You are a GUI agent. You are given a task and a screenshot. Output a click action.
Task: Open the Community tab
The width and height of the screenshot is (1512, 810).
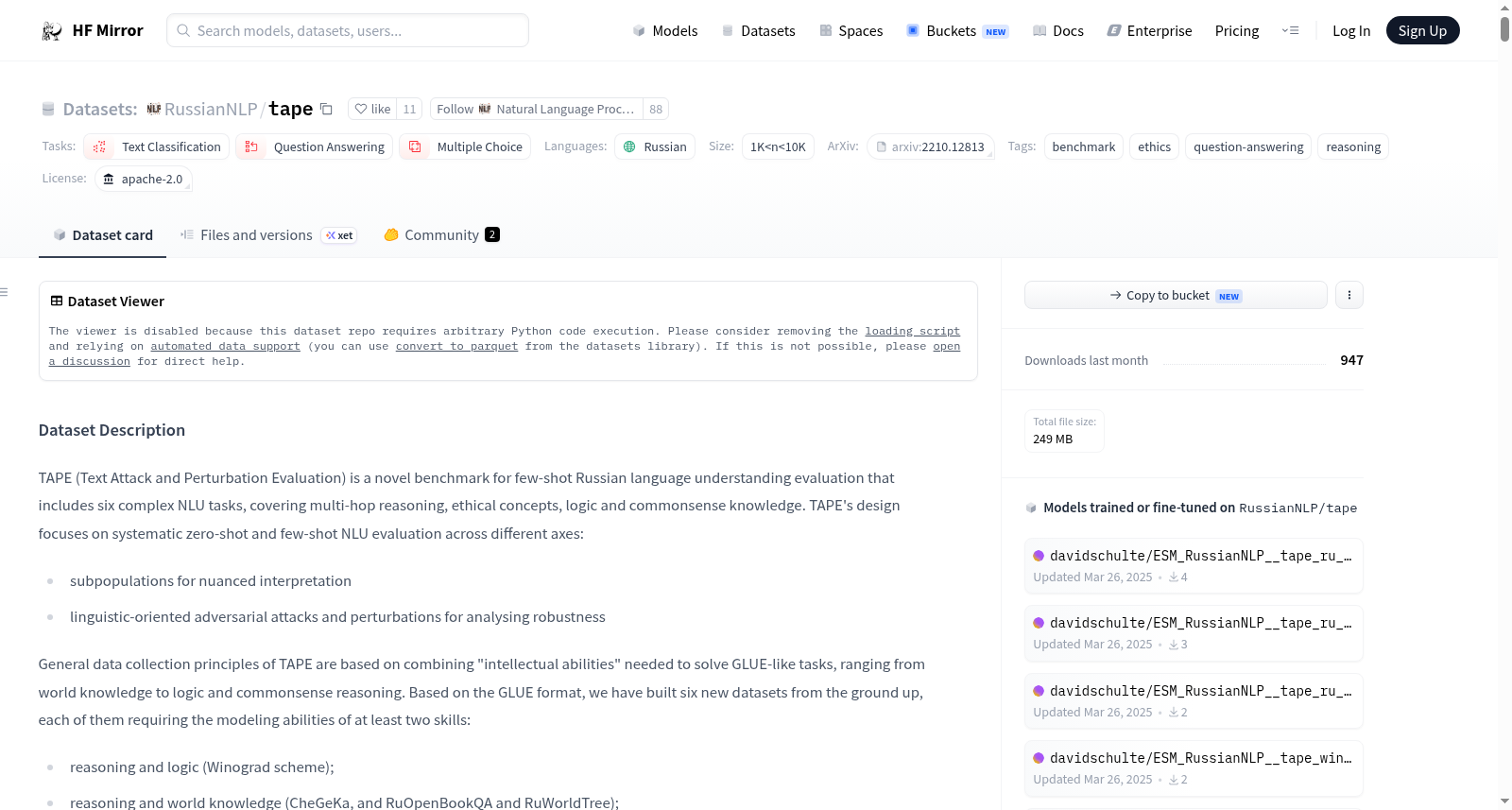[441, 235]
